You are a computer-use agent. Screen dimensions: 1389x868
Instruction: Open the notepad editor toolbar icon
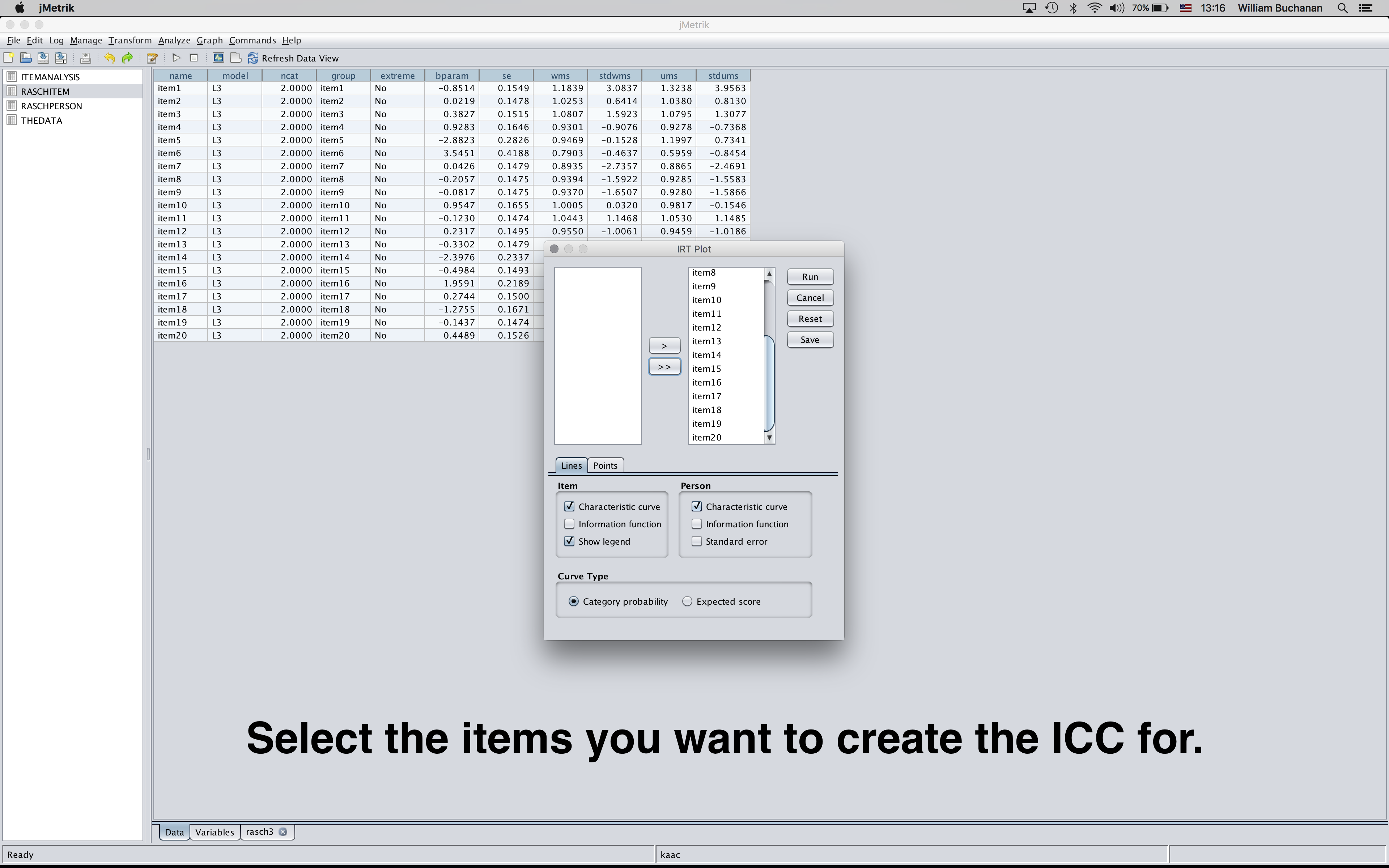pos(152,58)
